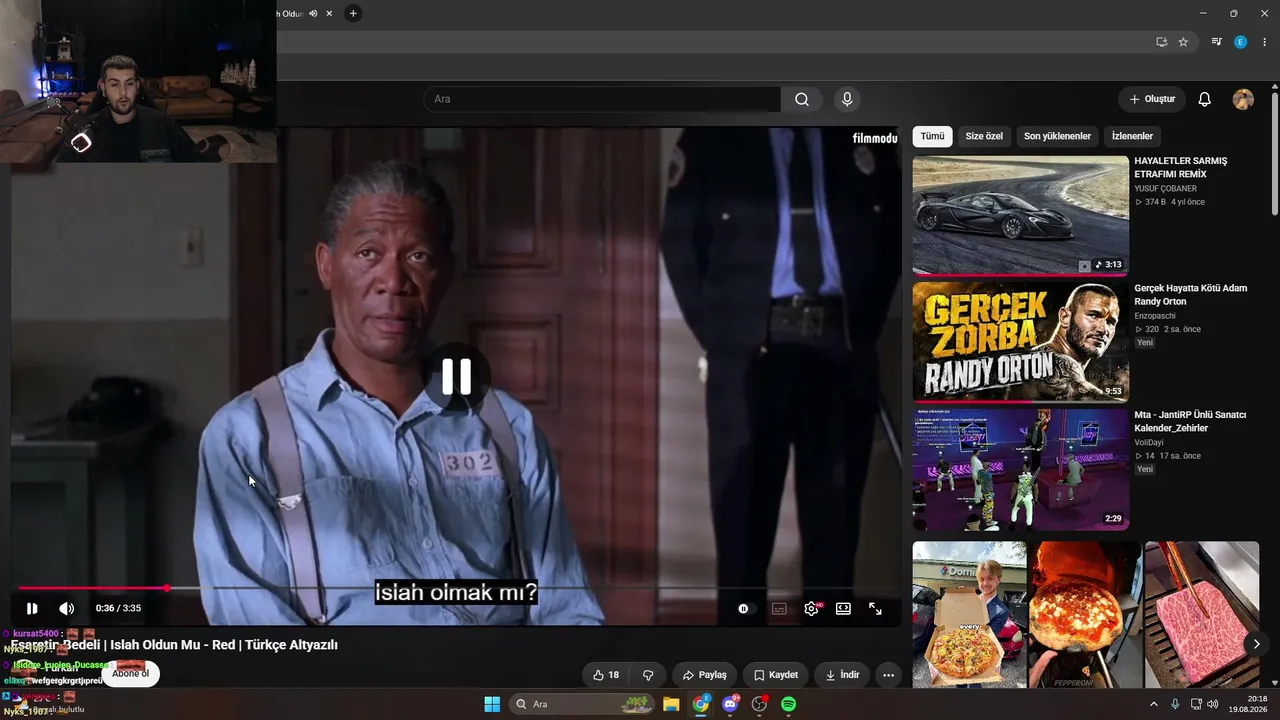
Task: Open the Chrome profile E avatar
Action: [x=1241, y=42]
